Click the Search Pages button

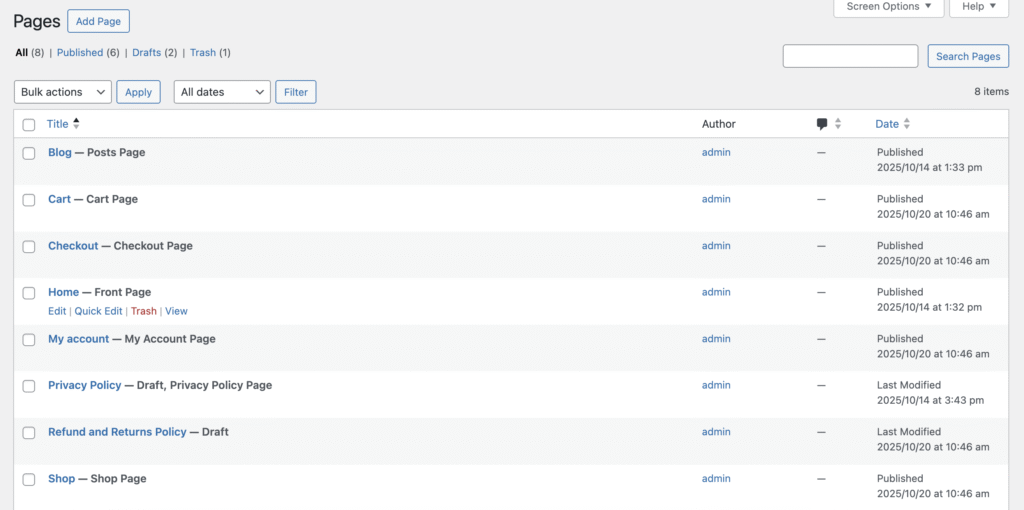coord(967,57)
